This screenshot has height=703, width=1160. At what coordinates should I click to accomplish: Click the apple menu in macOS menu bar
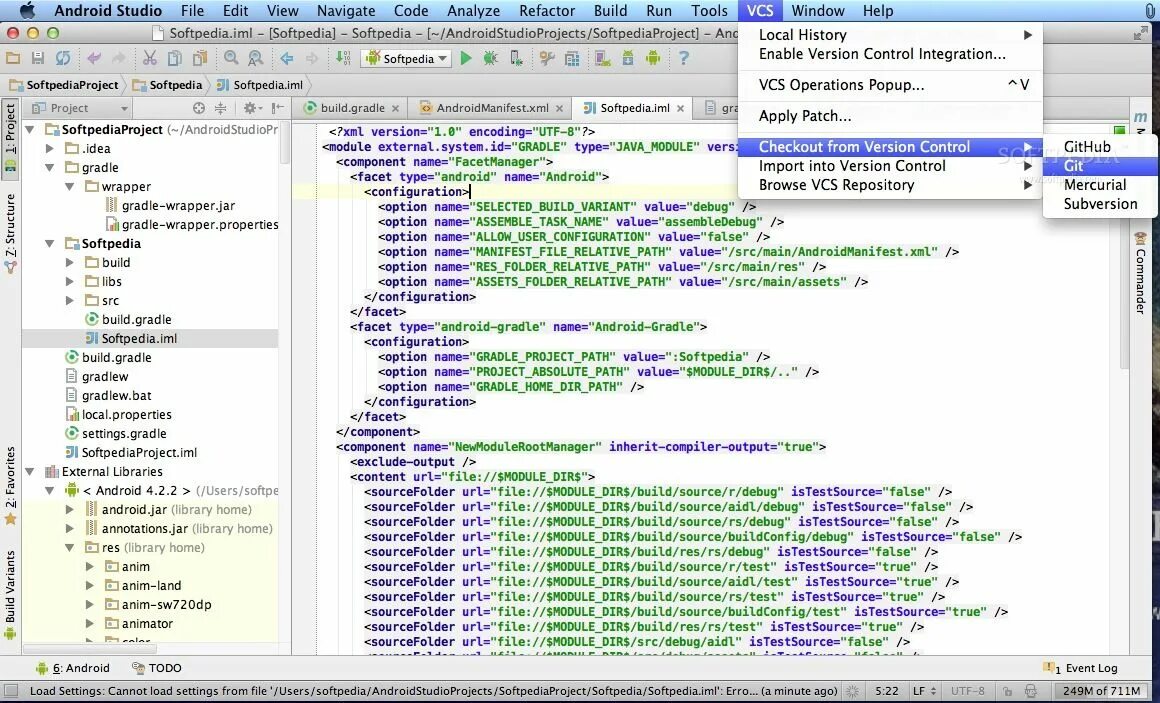pos(28,11)
